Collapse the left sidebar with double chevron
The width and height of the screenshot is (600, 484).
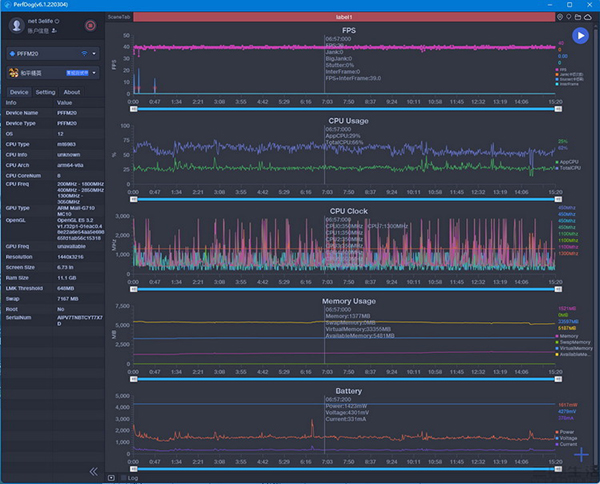coord(93,471)
